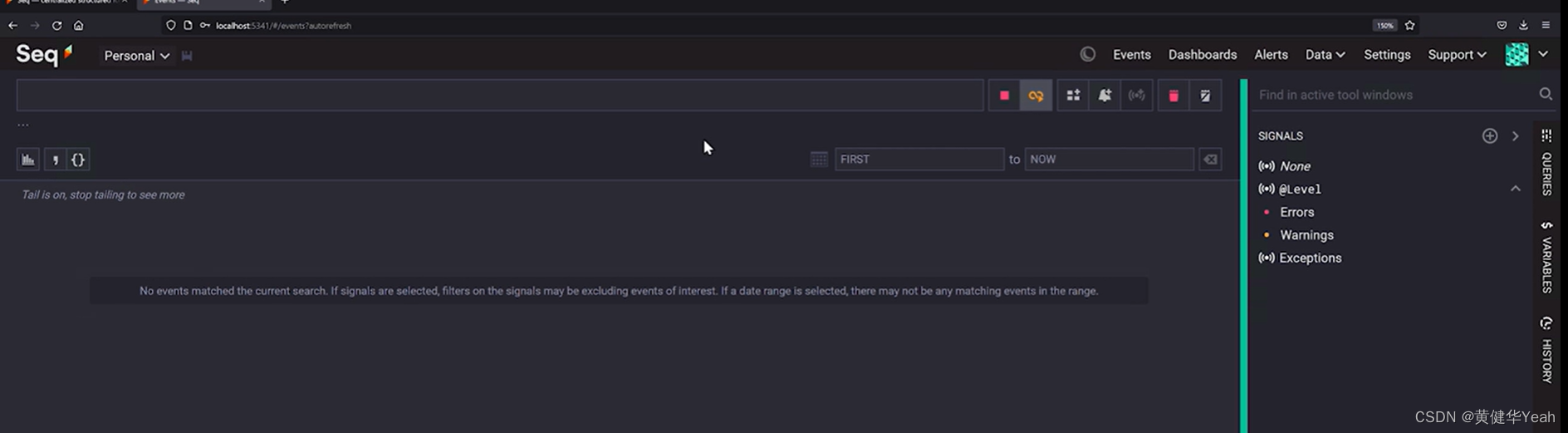1568x433 pixels.
Task: Expand the ellipsis below the query box
Action: [x=23, y=125]
